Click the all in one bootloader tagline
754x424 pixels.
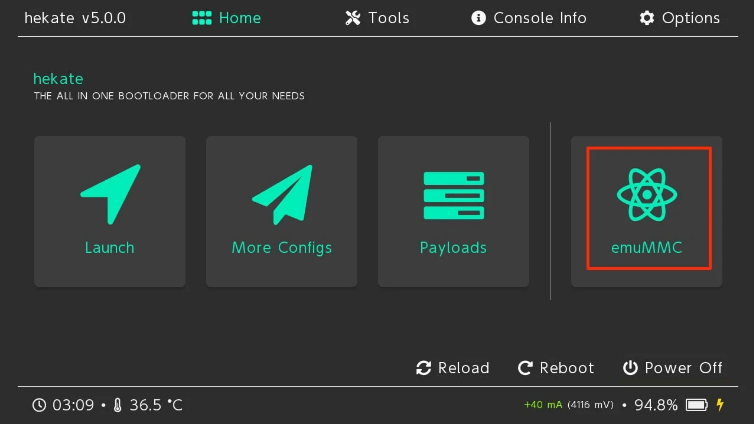(169, 96)
